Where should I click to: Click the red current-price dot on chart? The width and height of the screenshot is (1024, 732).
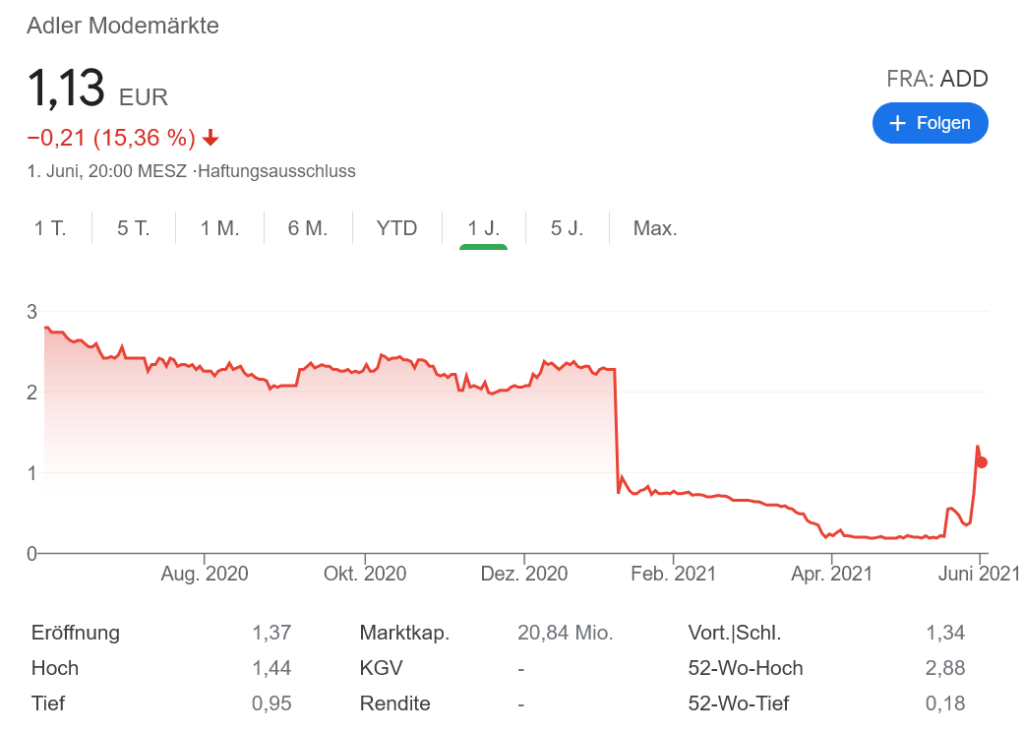click(x=982, y=462)
